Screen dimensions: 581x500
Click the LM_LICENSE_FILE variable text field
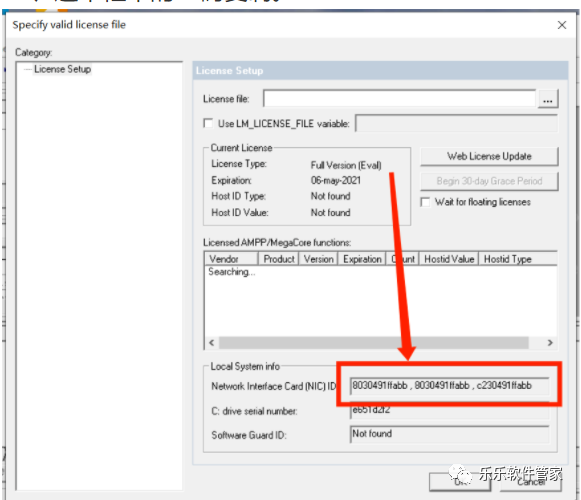click(456, 123)
